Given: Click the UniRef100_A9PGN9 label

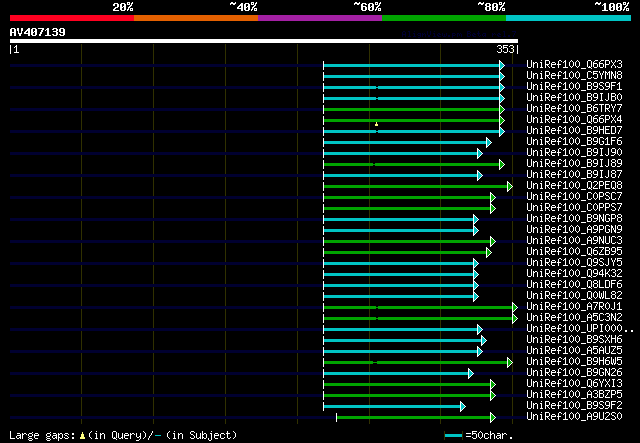Looking at the screenshot, I should (574, 230).
